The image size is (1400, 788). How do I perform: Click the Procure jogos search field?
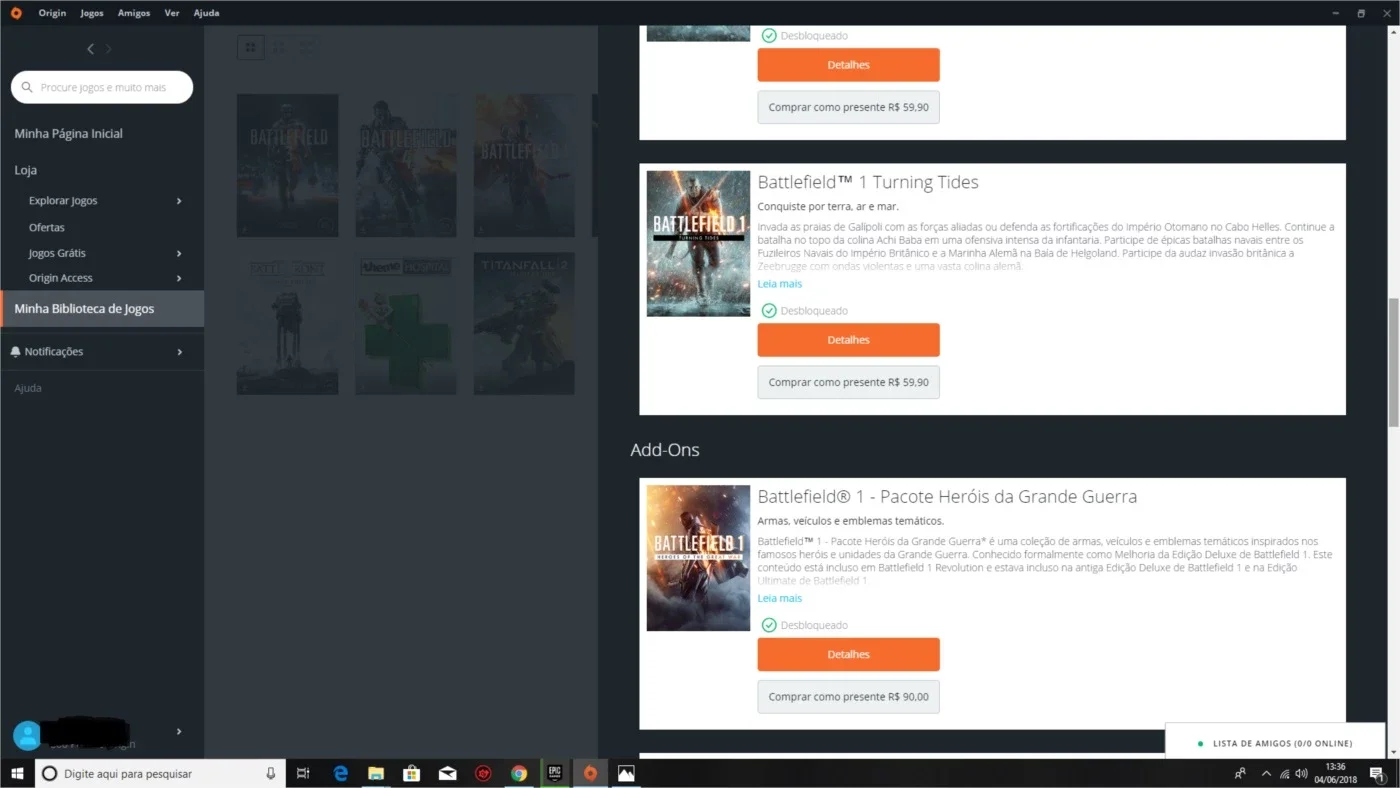(102, 87)
